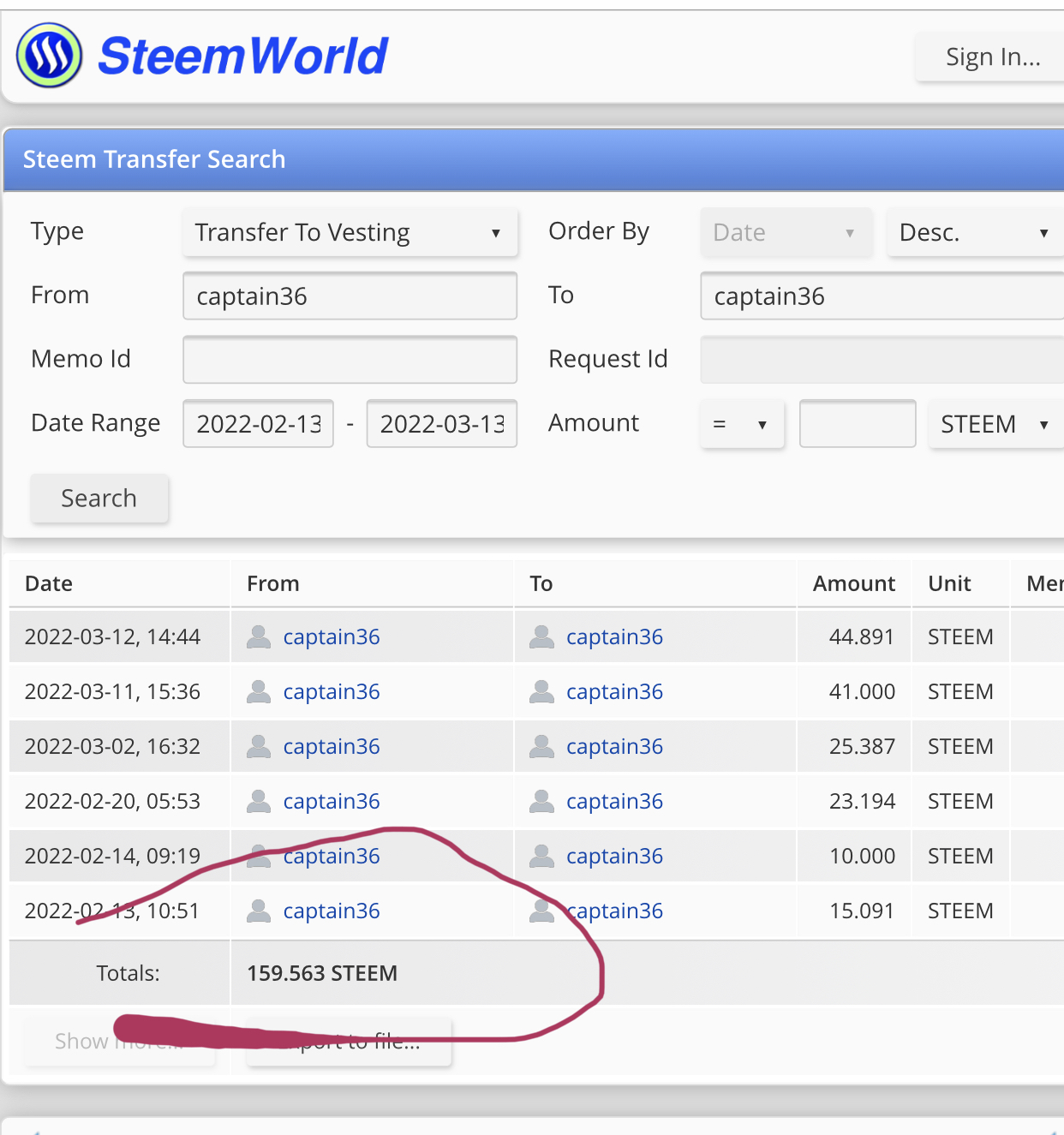The image size is (1064, 1135).
Task: Open To captain36 link in 15.091 row
Action: [614, 911]
